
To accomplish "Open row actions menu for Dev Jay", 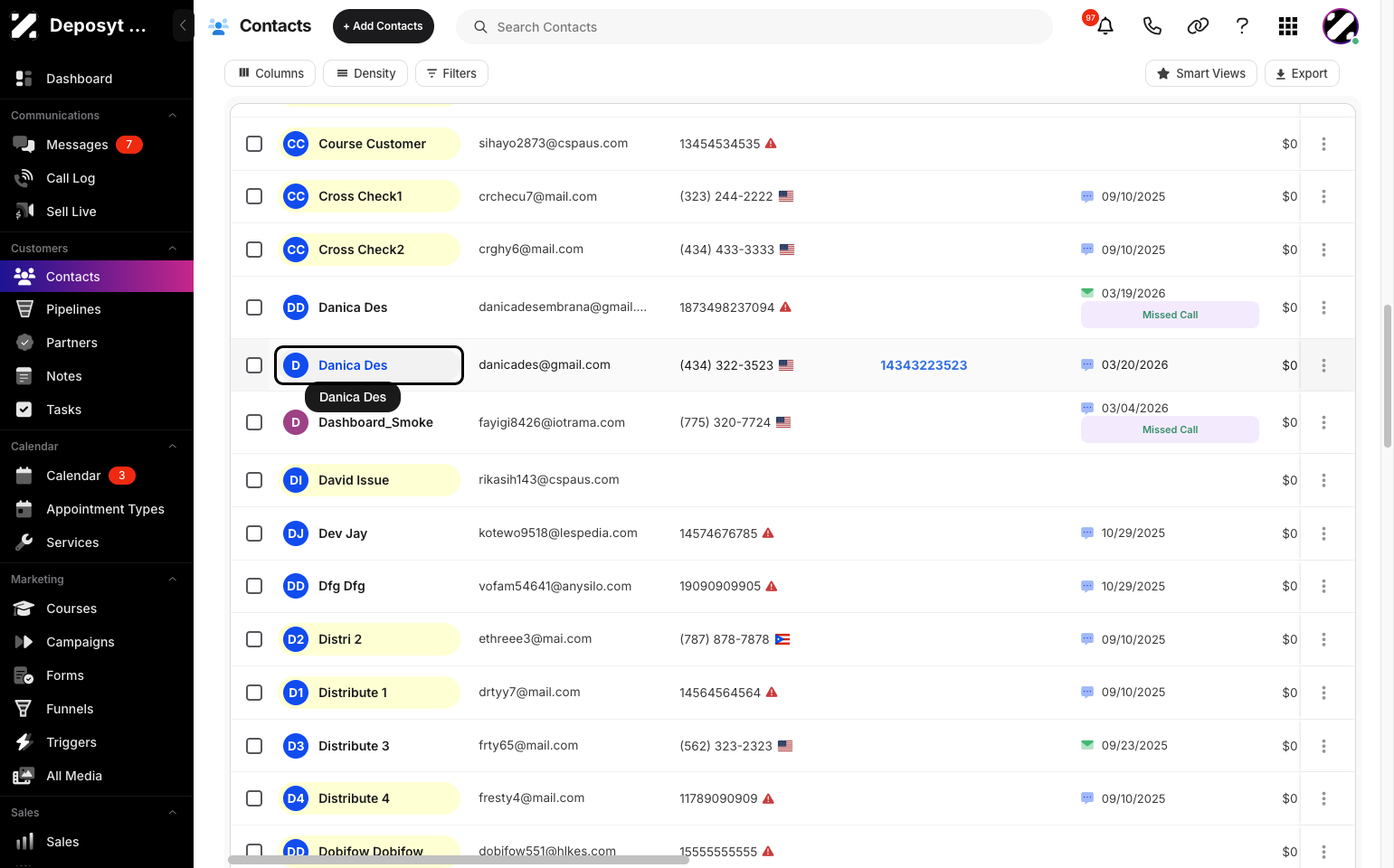I will (1323, 533).
